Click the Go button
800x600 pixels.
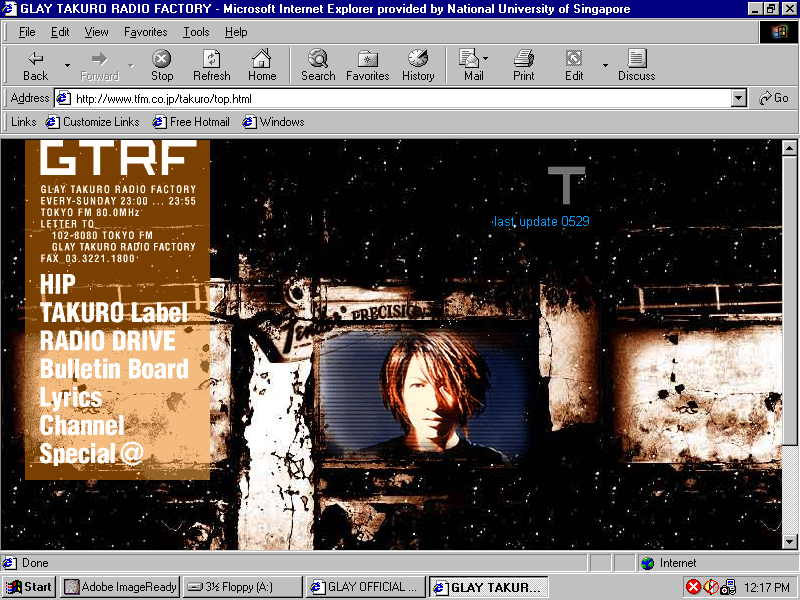click(x=774, y=98)
